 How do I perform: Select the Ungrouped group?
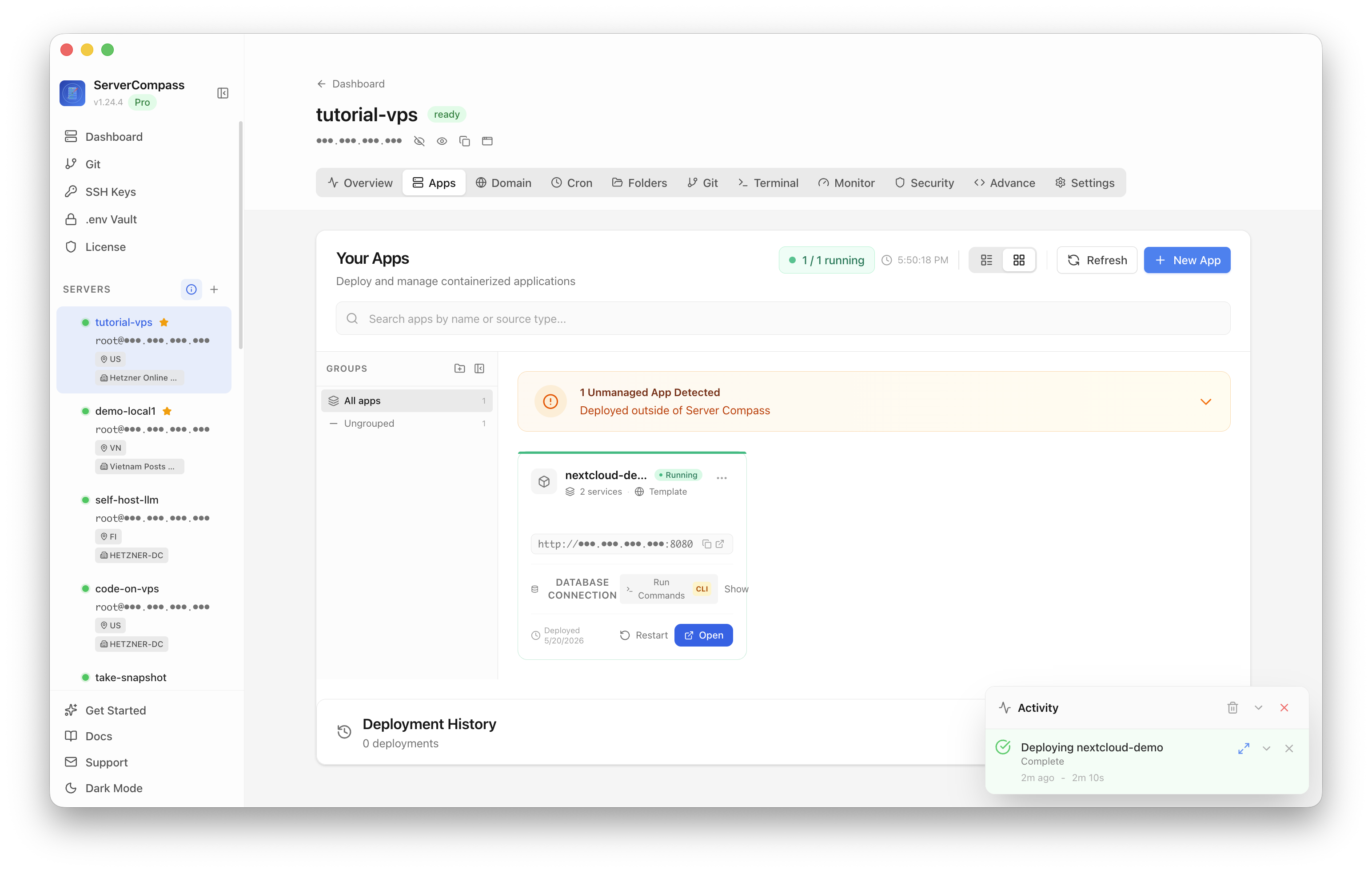[407, 423]
